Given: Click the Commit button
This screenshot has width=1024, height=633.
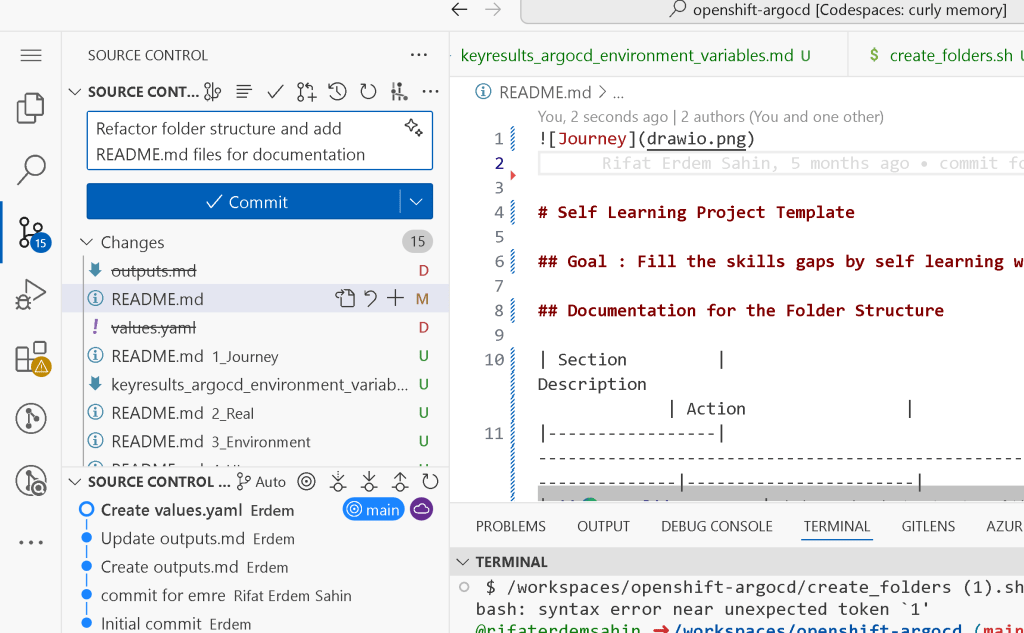Looking at the screenshot, I should point(244,202).
